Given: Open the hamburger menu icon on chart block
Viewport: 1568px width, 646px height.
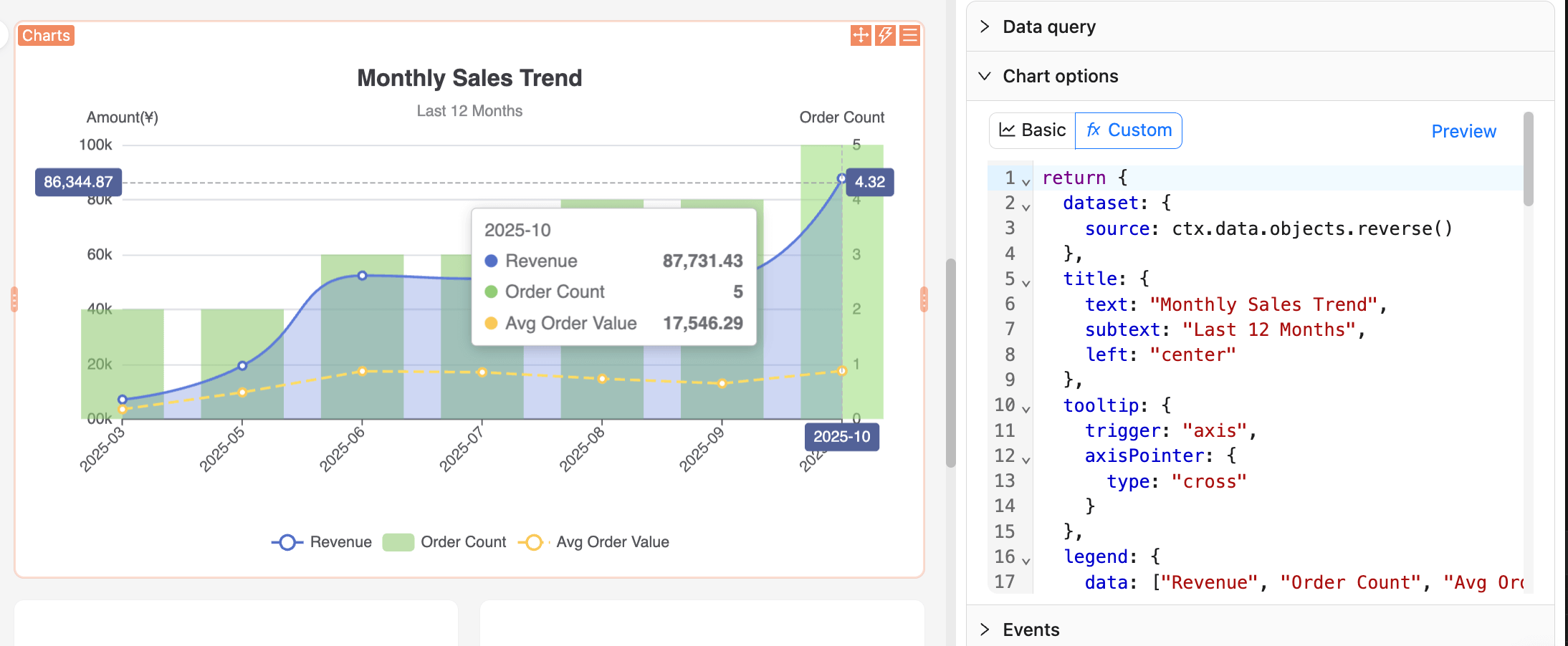Looking at the screenshot, I should (910, 35).
